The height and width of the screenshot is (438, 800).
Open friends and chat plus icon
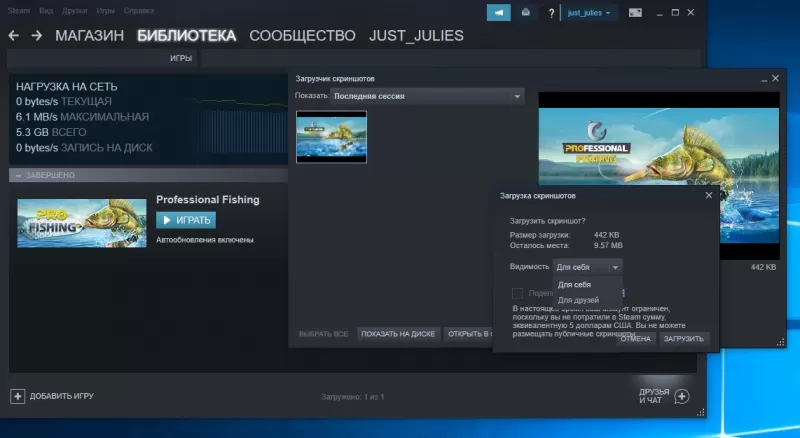coord(682,396)
